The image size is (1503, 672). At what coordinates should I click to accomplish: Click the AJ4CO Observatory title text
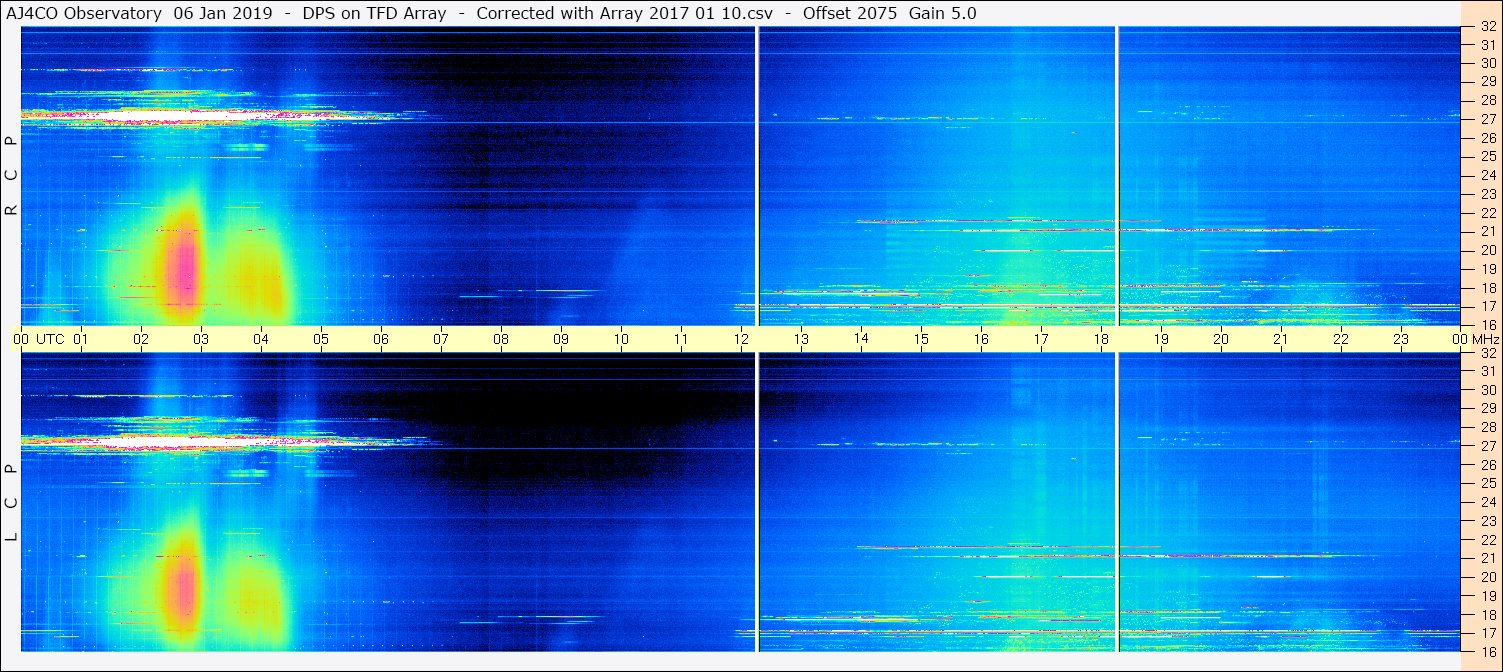click(x=85, y=13)
